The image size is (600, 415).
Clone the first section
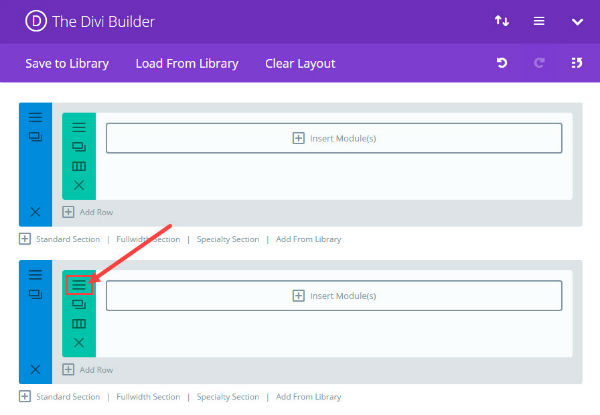(x=35, y=137)
